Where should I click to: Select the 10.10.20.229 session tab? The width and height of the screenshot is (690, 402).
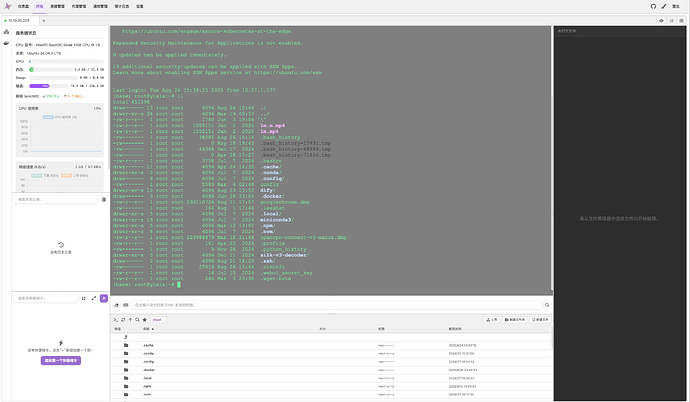tap(18, 21)
